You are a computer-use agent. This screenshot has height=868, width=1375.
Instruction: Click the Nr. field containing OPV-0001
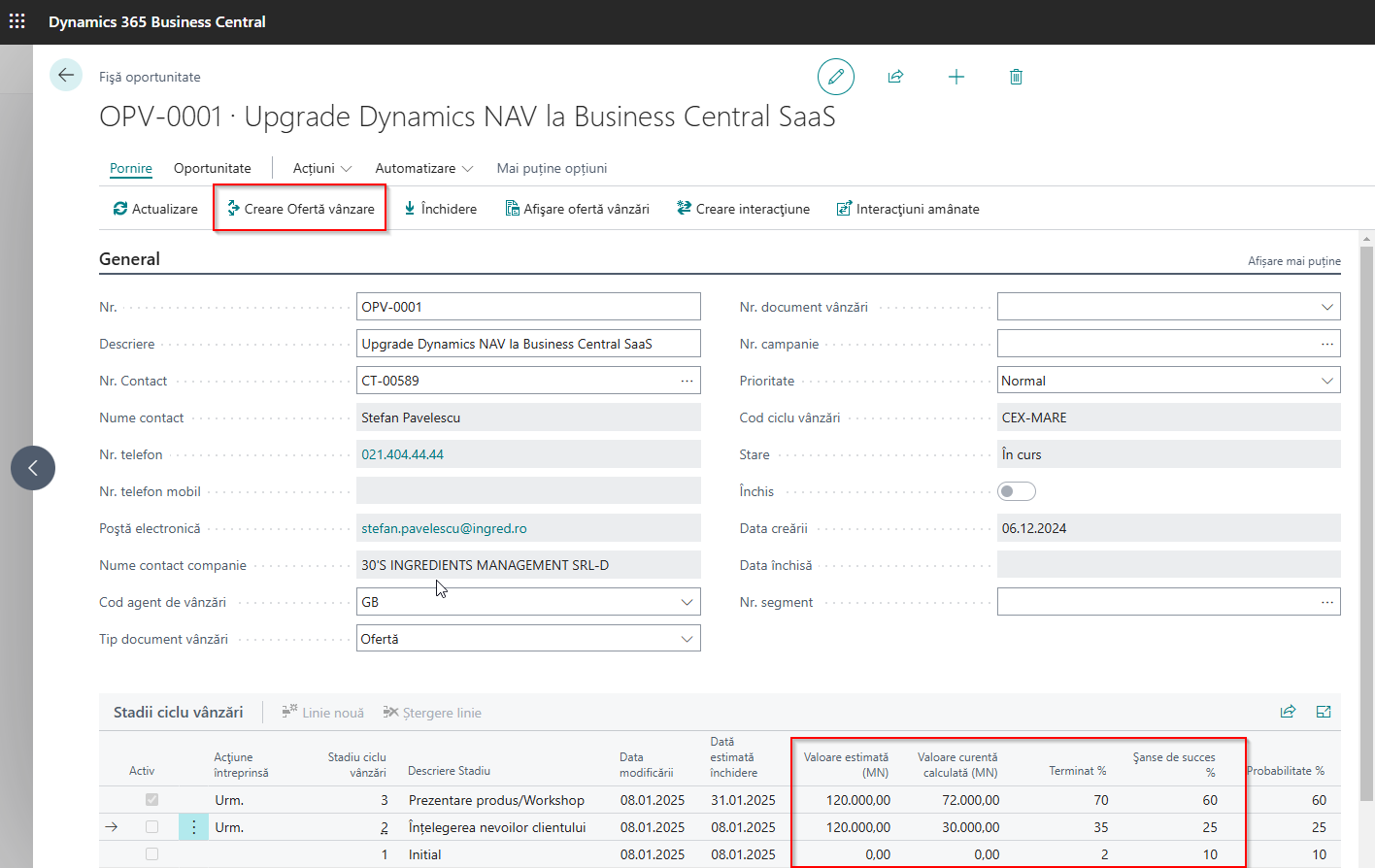528,307
